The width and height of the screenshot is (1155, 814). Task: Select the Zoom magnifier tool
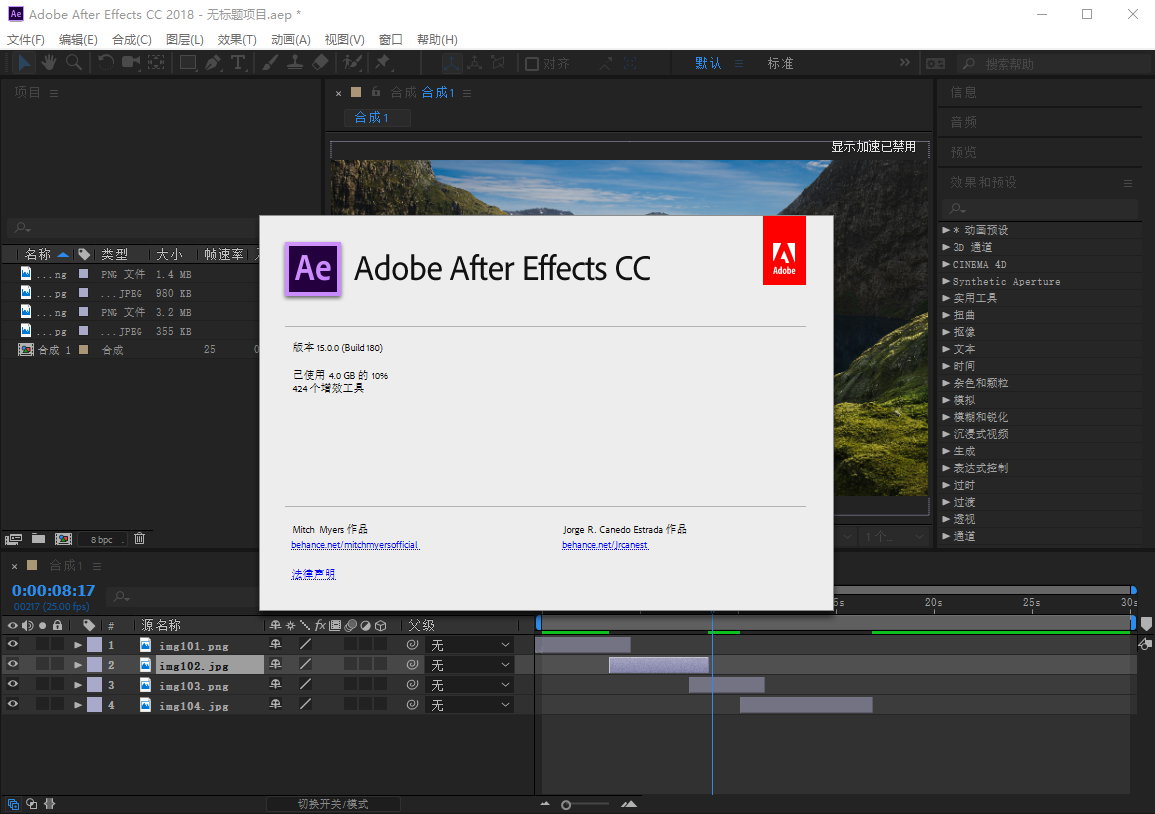74,63
